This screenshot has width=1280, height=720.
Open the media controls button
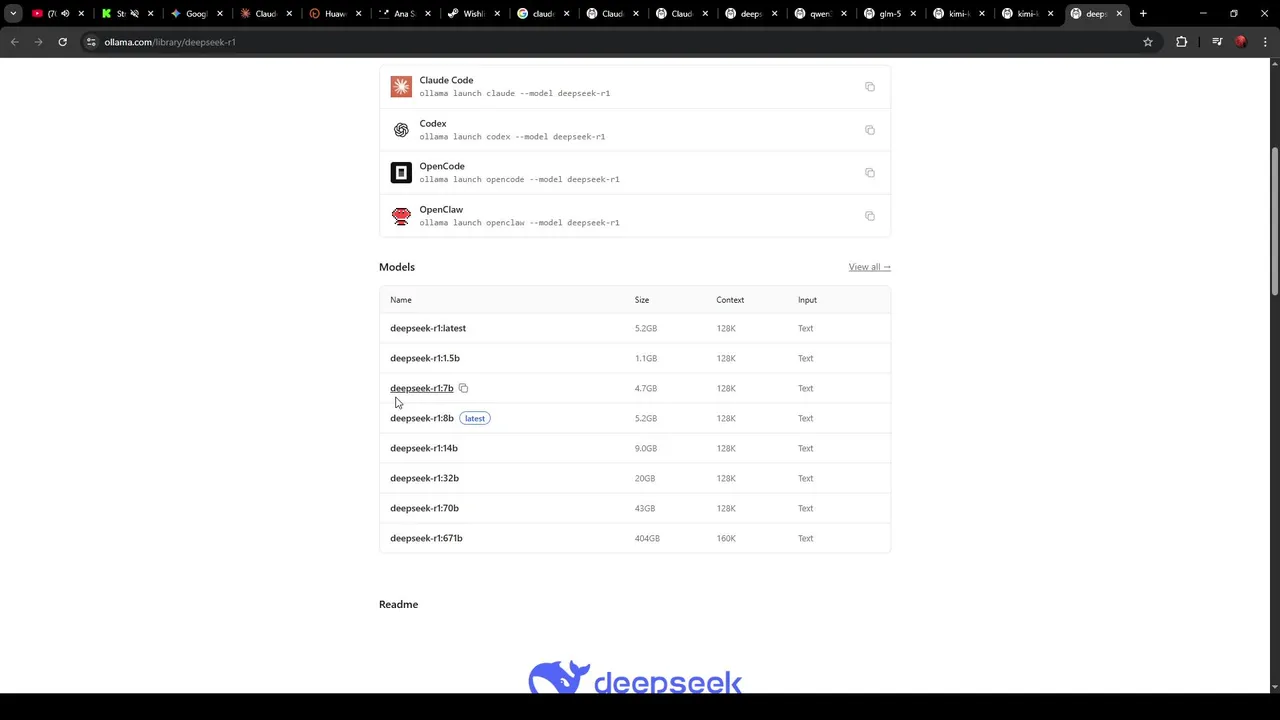[x=1217, y=42]
